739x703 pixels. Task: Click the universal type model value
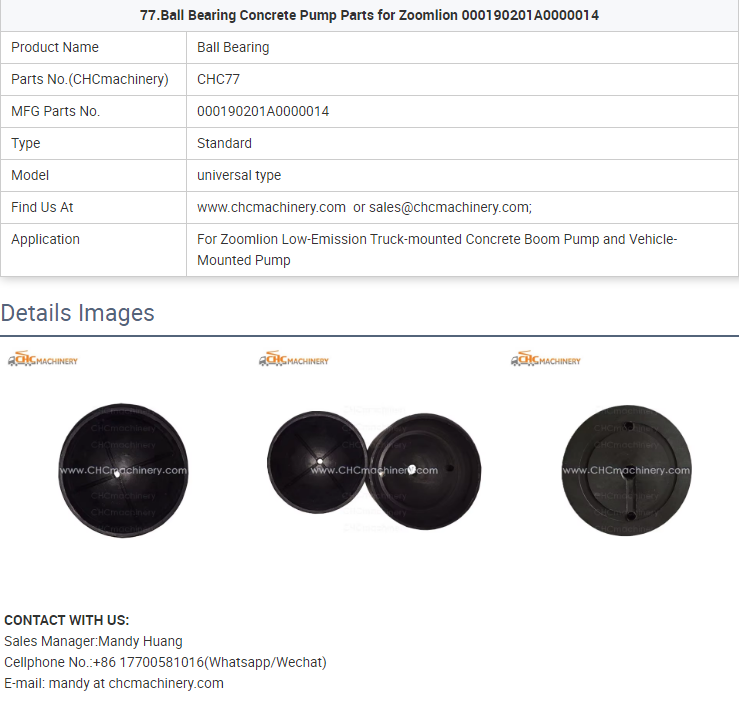[x=239, y=175]
